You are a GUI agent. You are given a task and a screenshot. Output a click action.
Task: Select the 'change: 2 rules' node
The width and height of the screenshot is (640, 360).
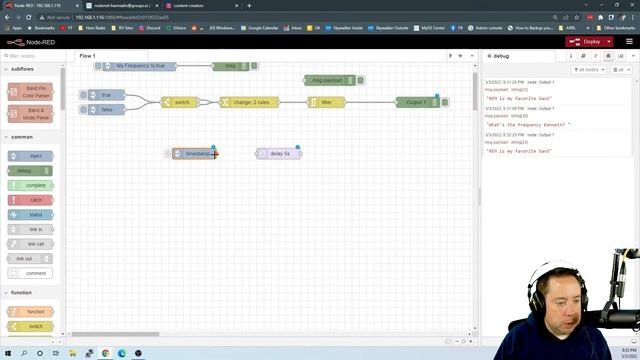pyautogui.click(x=249, y=102)
